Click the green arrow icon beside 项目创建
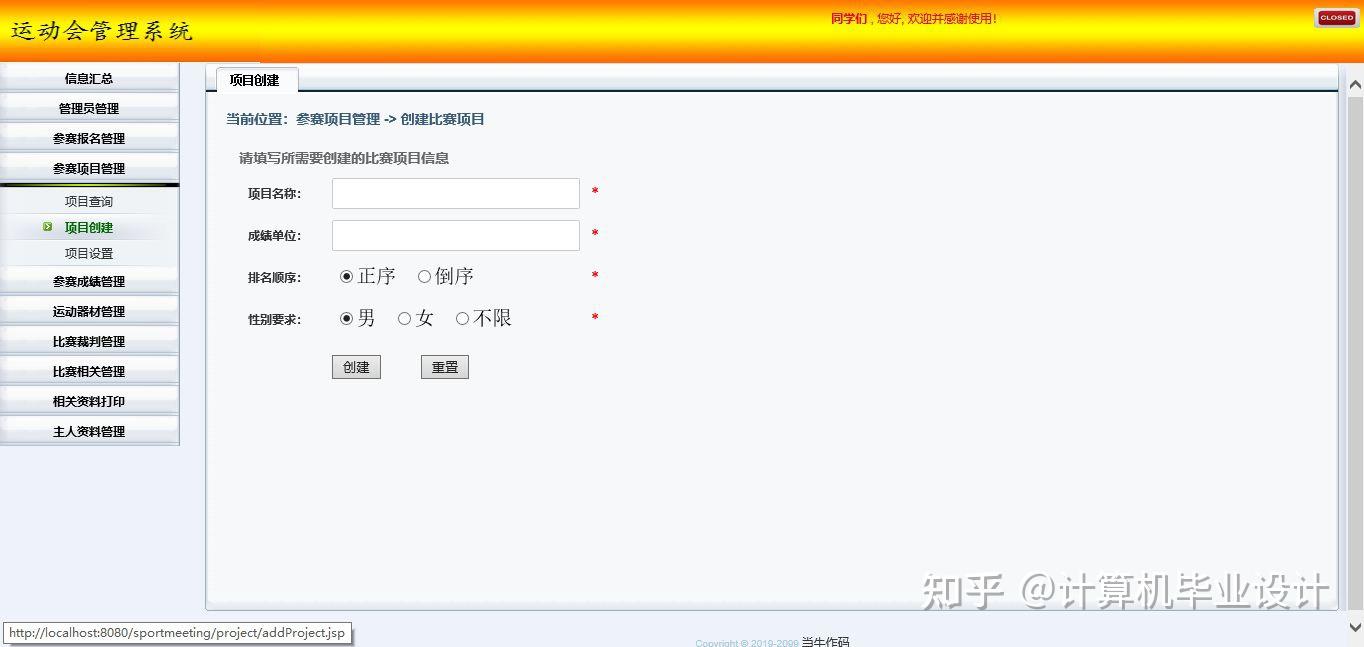 [48, 227]
